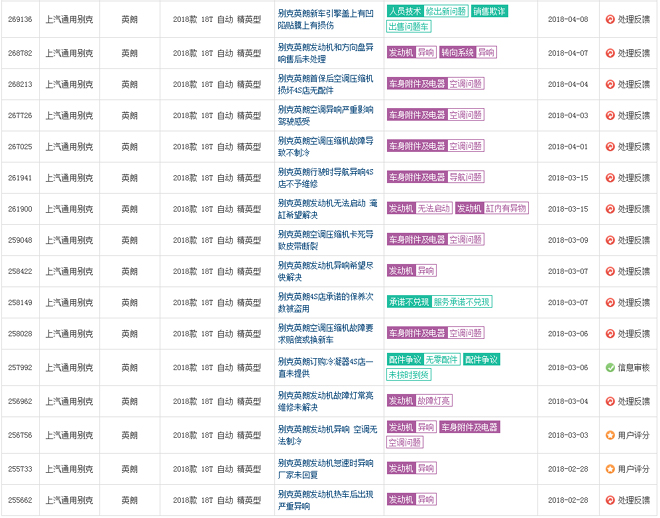The image size is (660, 518).
Task: Click the red status icon in row 259048
Action: click(610, 240)
